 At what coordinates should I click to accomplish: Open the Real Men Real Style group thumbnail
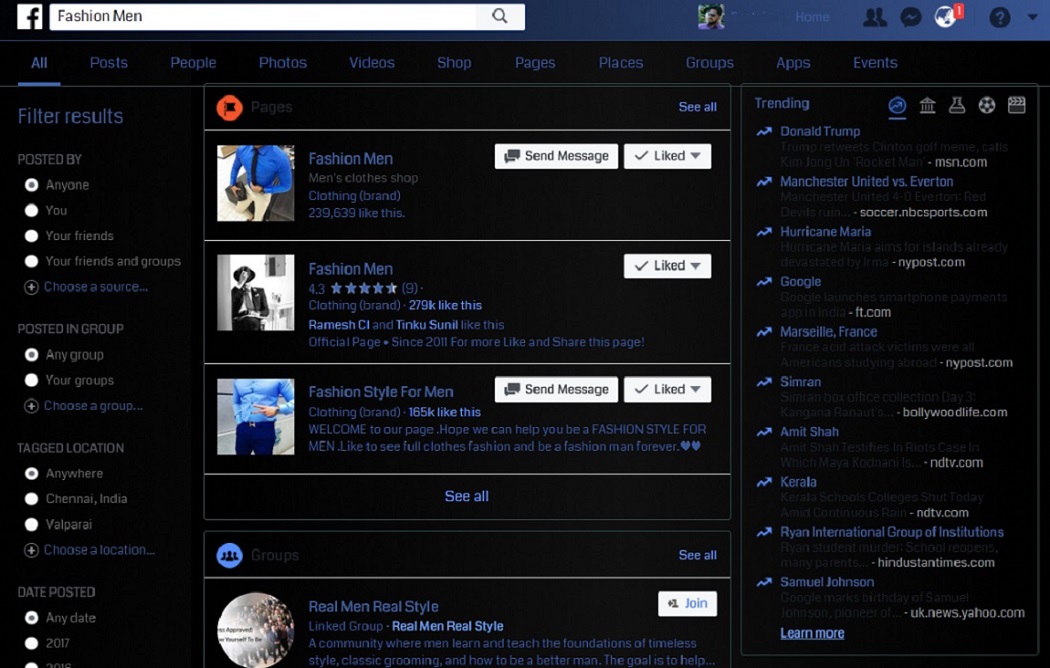point(256,630)
